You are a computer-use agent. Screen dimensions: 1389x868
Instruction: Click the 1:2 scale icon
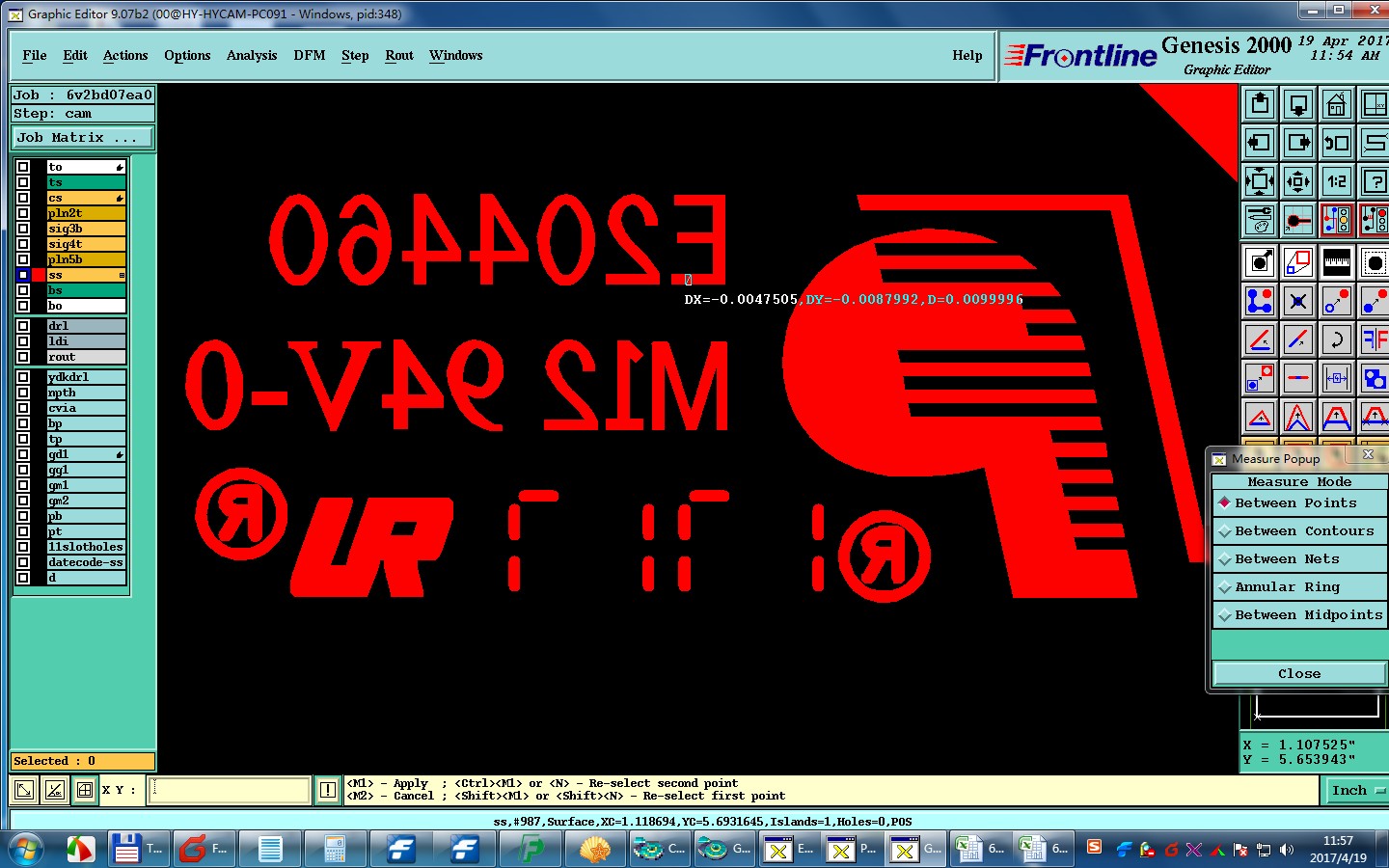[x=1337, y=181]
